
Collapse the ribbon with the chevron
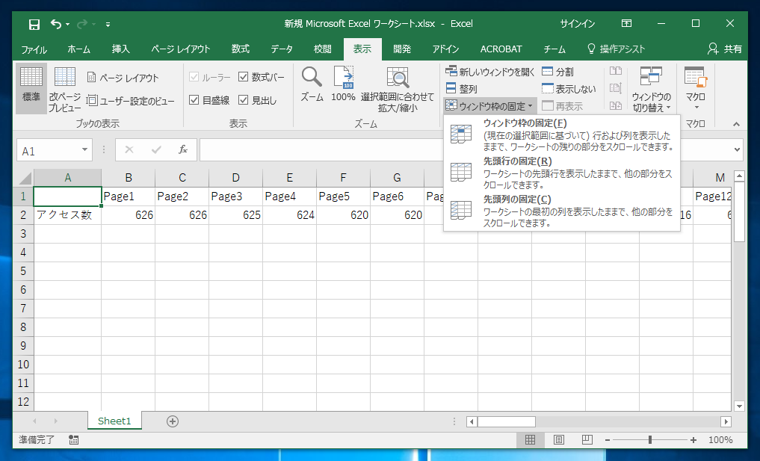[736, 124]
